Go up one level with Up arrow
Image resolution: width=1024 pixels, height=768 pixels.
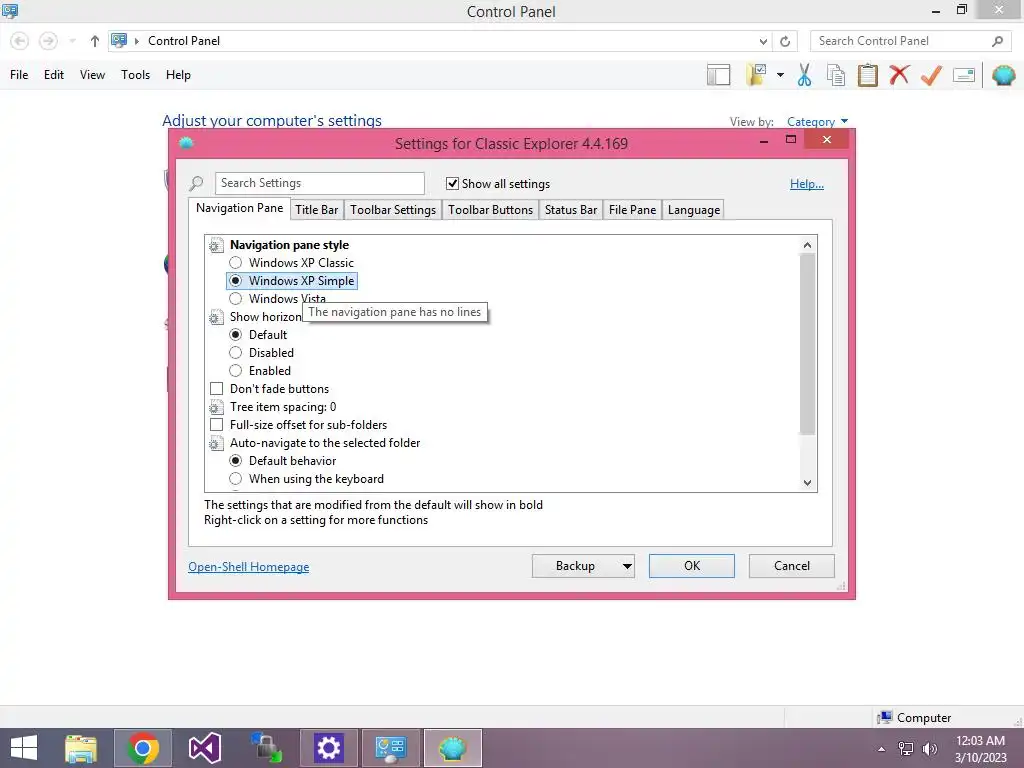coord(95,41)
